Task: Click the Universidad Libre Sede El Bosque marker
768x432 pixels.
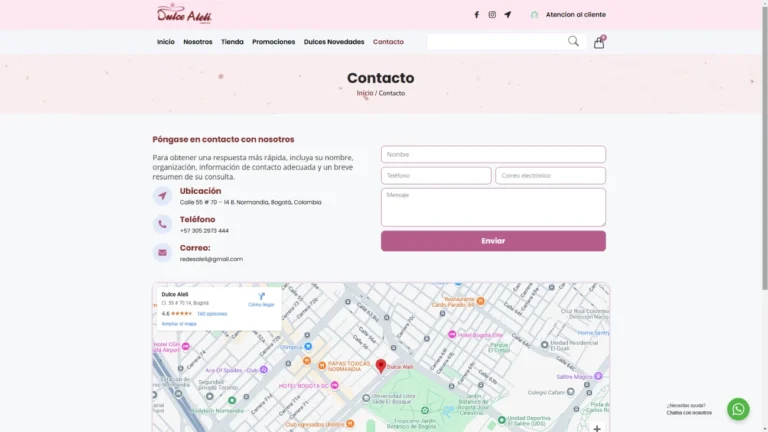Action: pos(366,398)
